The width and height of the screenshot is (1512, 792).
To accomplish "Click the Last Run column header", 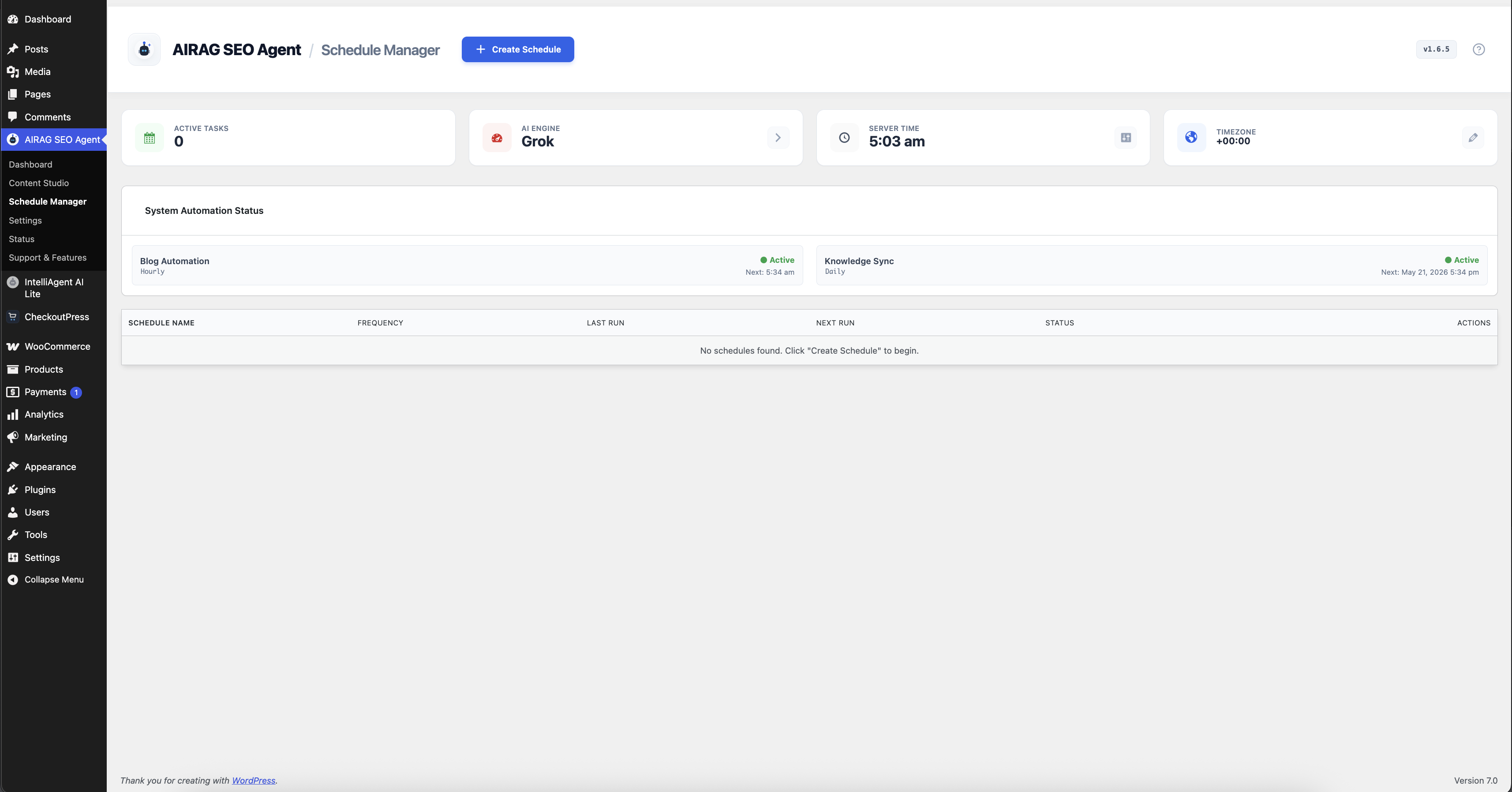I will [x=605, y=323].
